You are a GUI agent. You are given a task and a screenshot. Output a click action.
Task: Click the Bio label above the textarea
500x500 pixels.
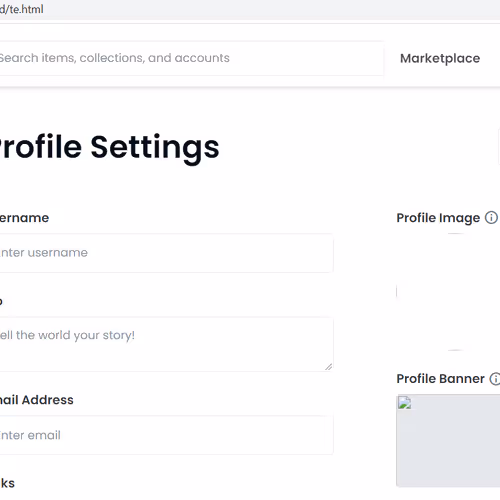click(1, 301)
